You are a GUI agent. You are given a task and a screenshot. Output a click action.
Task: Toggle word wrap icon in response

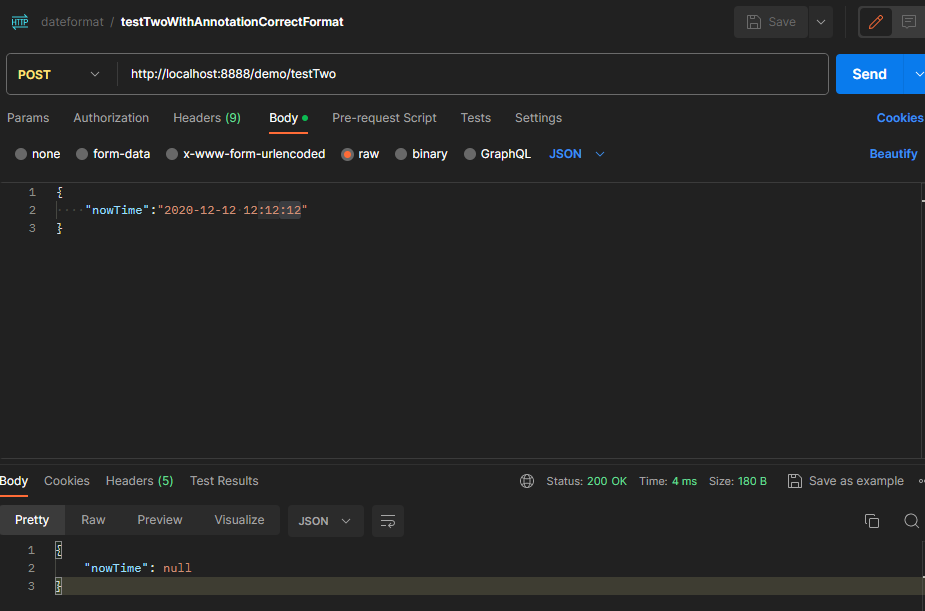388,521
